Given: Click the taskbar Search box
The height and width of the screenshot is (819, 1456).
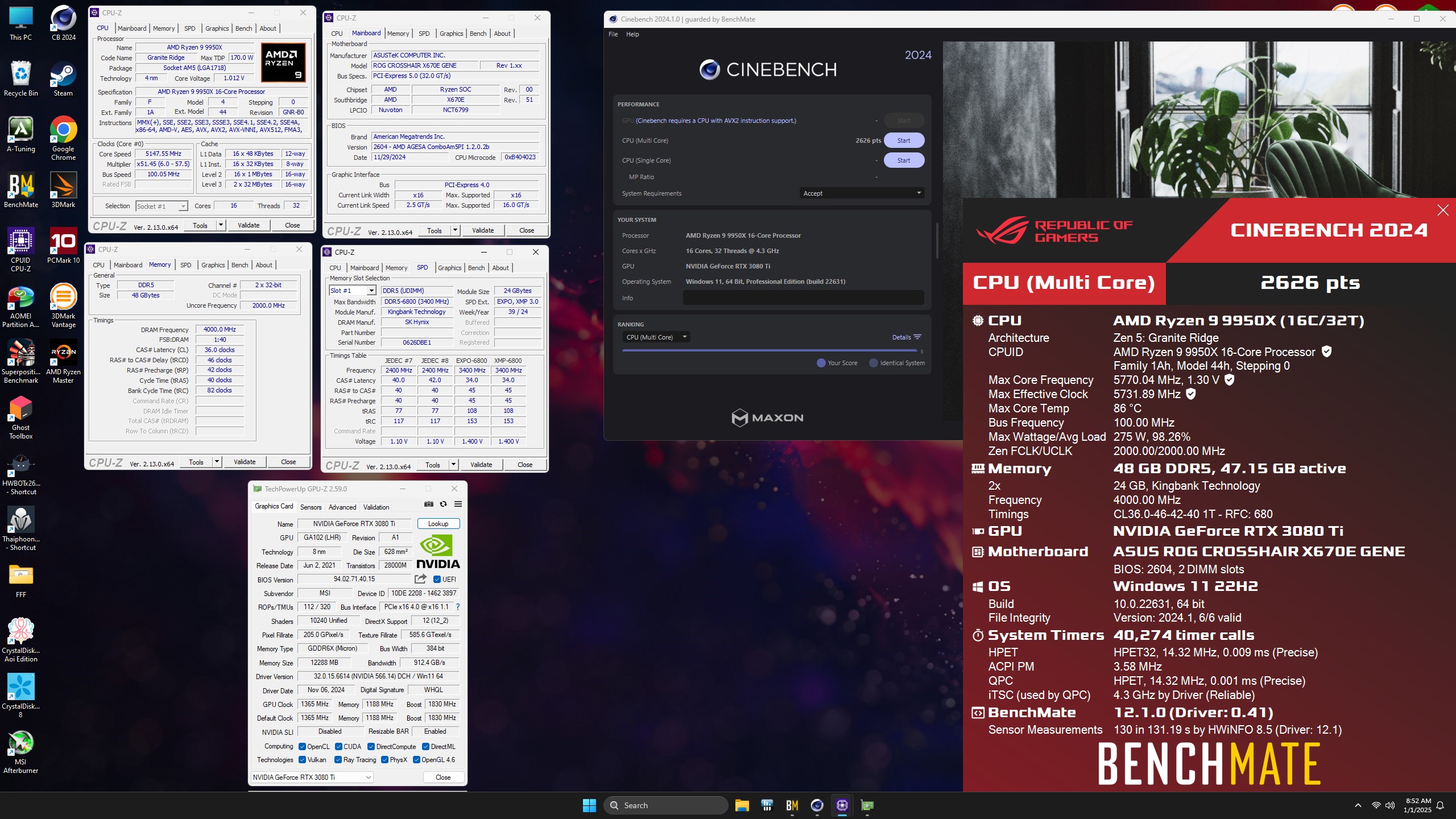Looking at the screenshot, I should point(666,805).
